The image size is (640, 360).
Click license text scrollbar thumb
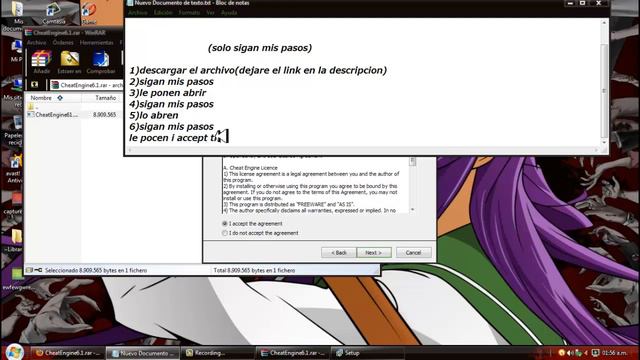[x=412, y=162]
